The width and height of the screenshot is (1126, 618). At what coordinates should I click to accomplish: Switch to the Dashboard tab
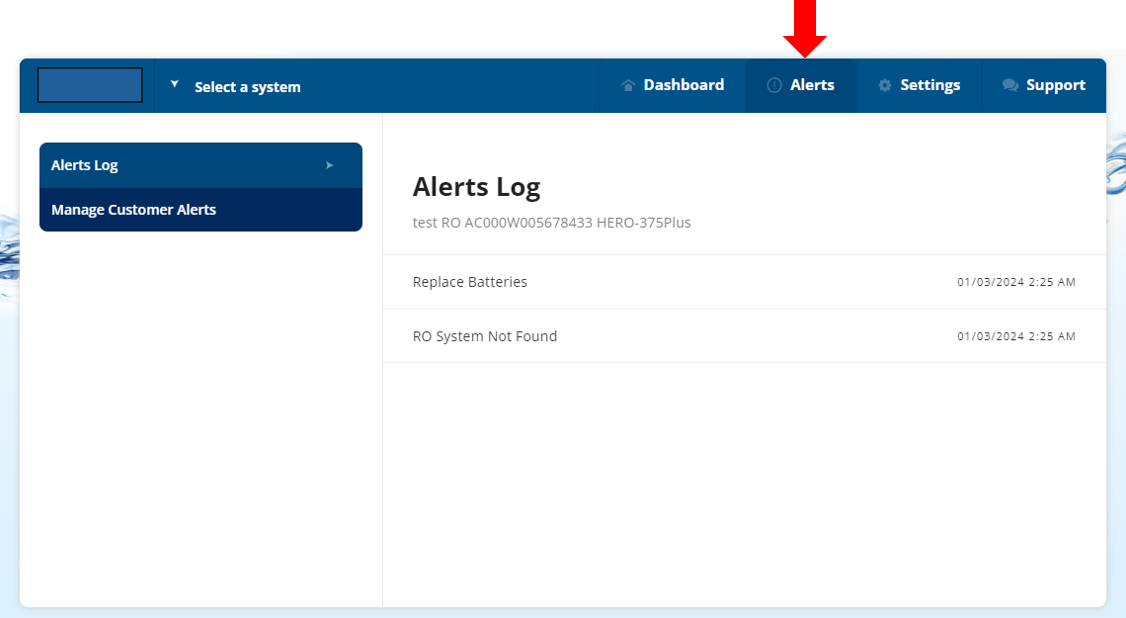[x=672, y=85]
